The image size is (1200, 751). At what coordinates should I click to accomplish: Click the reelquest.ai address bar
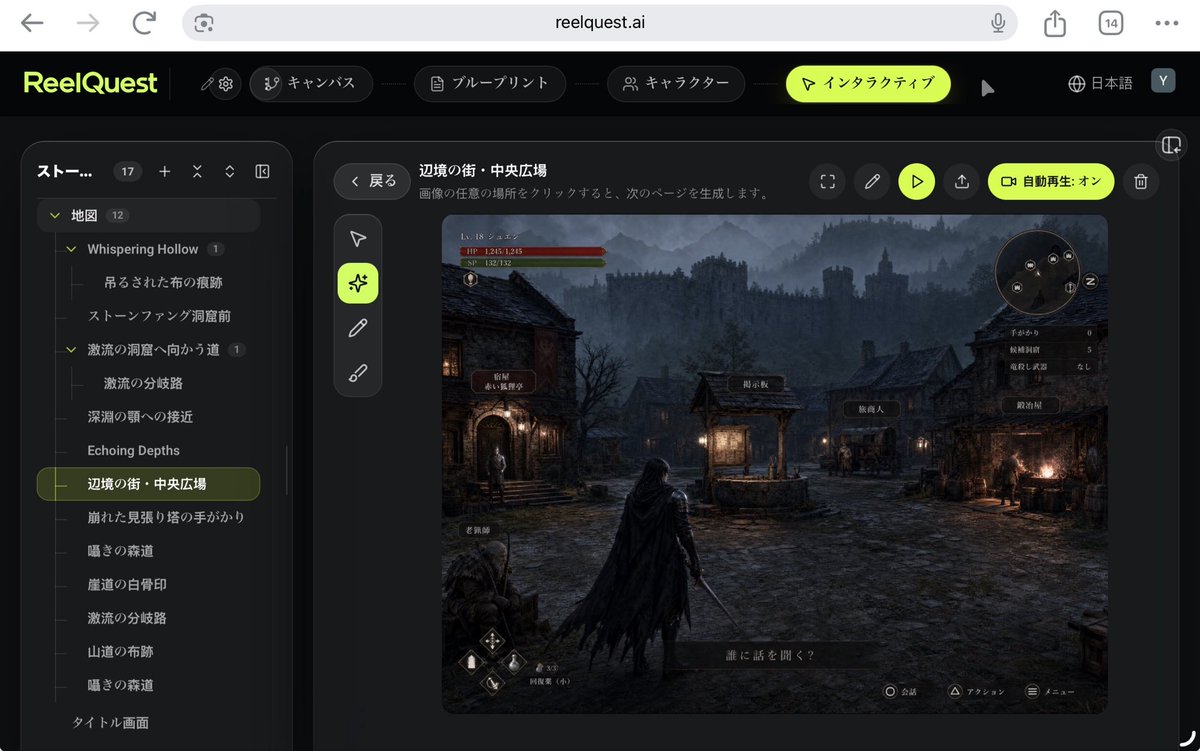(x=600, y=23)
